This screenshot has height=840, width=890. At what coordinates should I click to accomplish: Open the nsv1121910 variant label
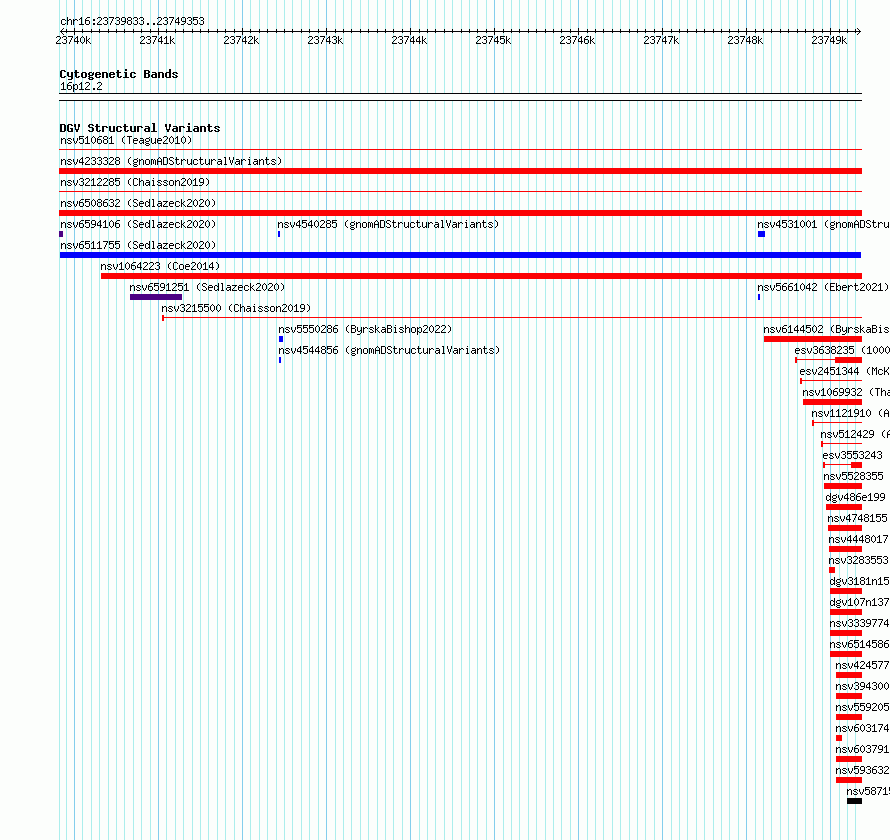[x=850, y=413]
